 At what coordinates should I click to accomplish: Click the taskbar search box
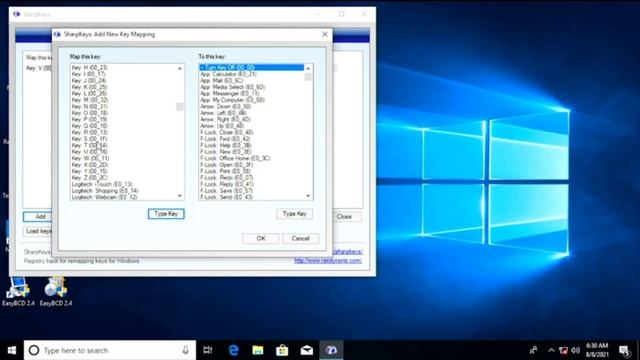point(110,350)
